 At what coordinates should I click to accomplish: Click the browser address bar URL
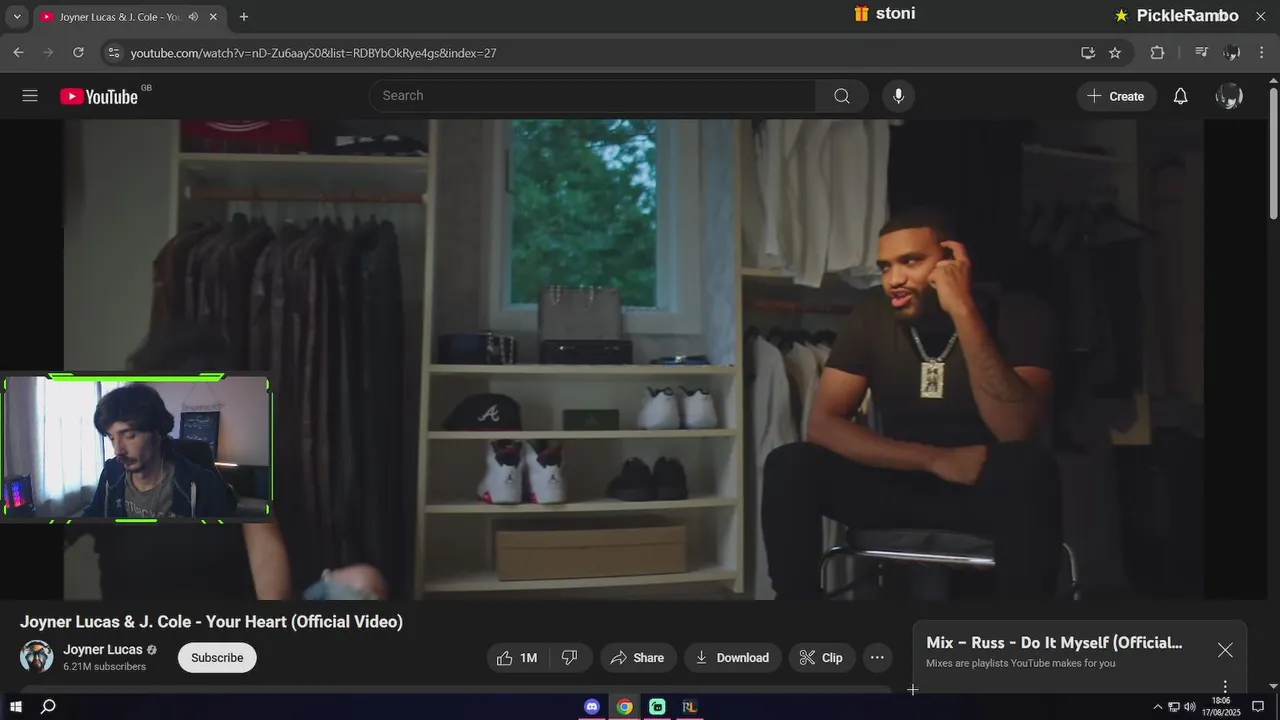pyautogui.click(x=313, y=53)
